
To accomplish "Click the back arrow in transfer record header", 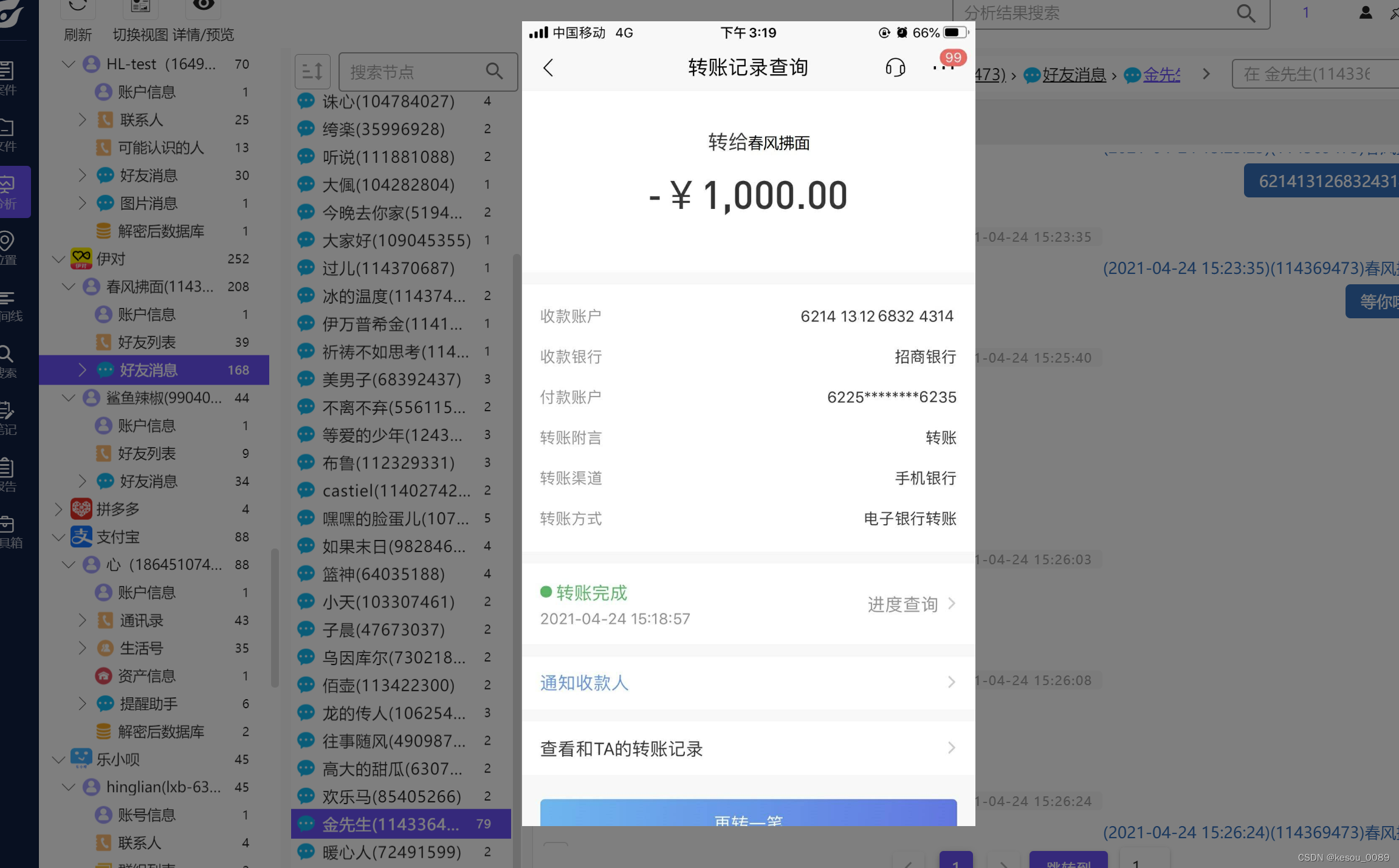I will pos(548,67).
